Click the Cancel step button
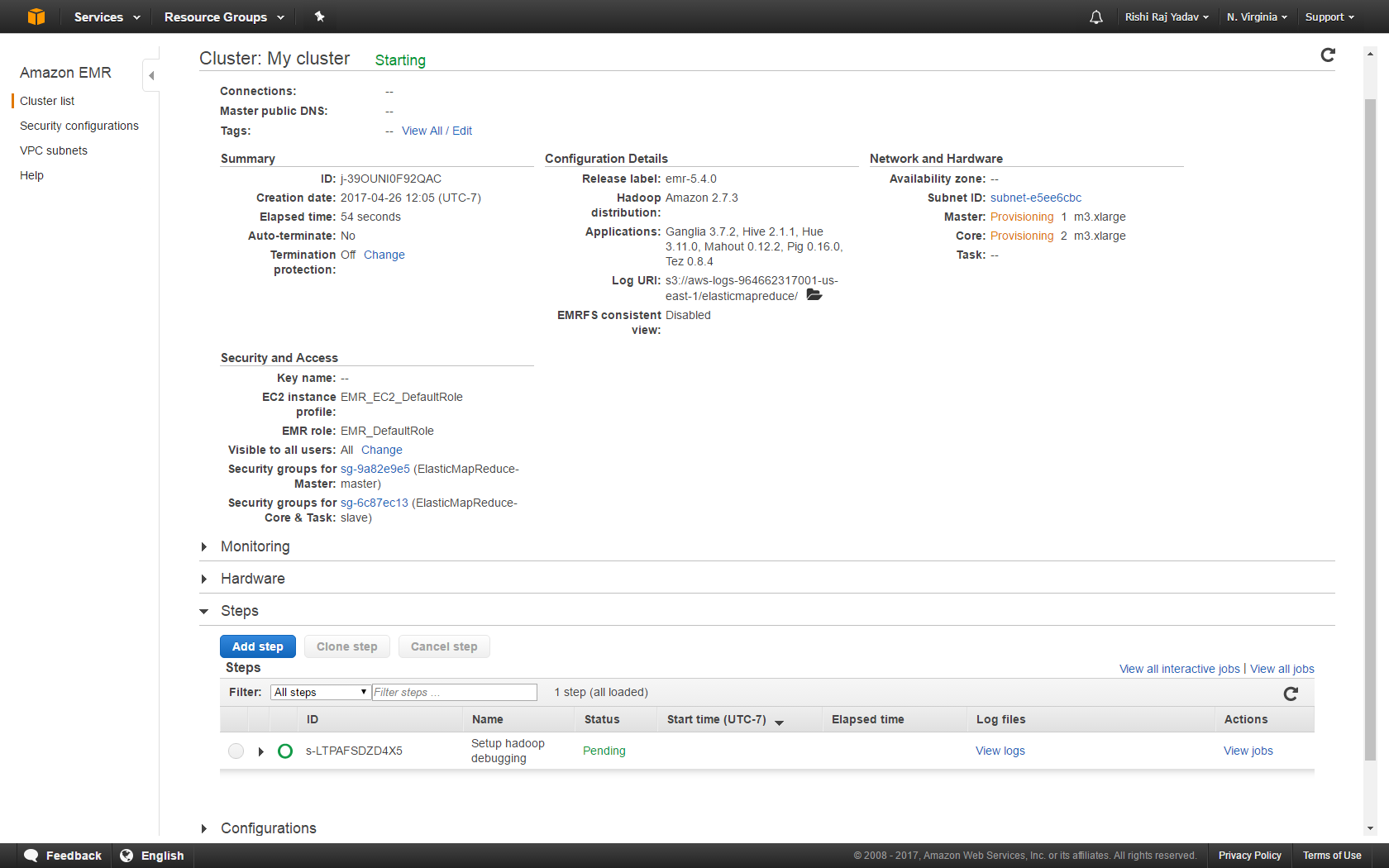 [444, 646]
